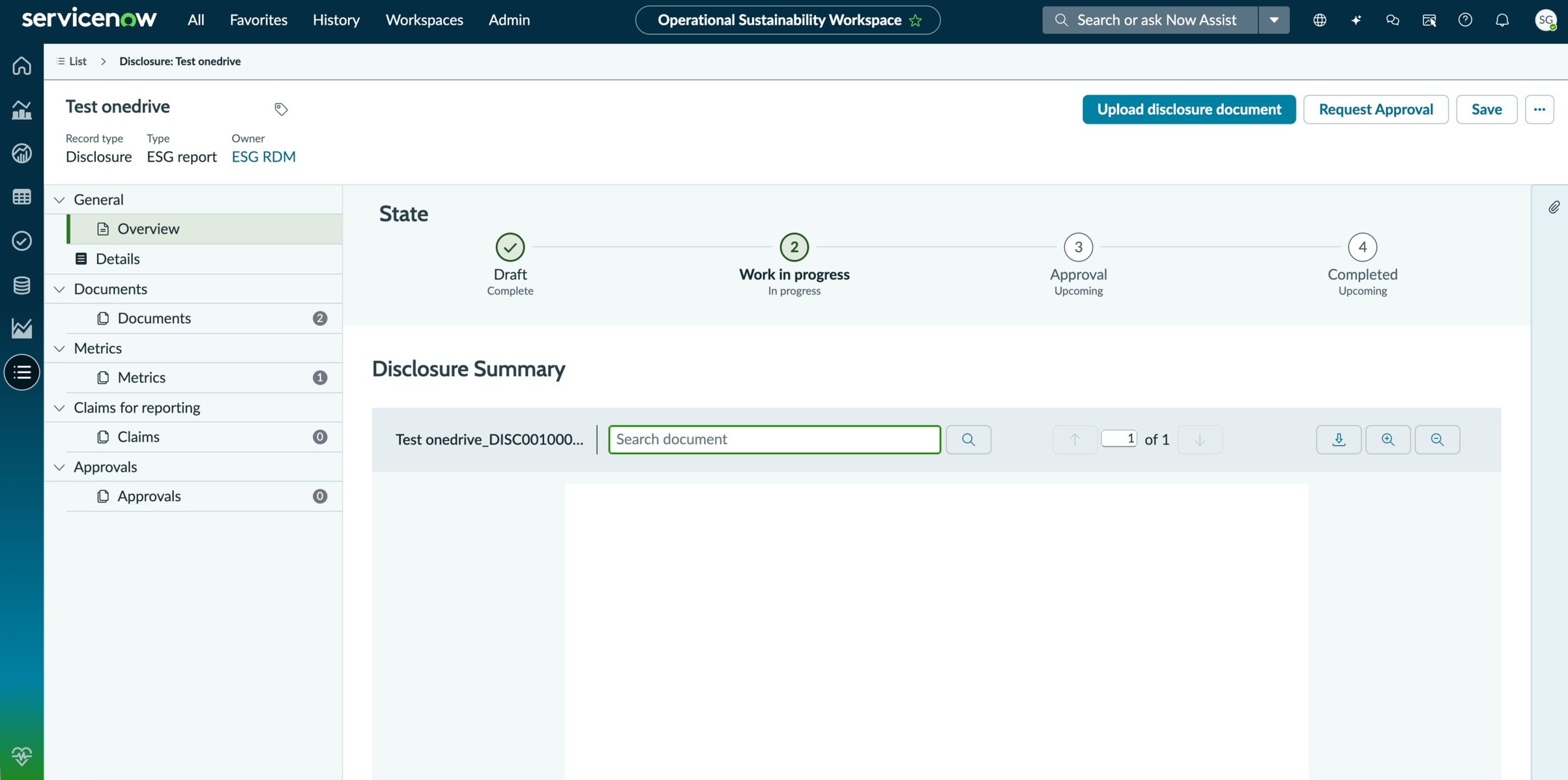Open the Admin menu
Screen dimensions: 1568x780
tap(509, 20)
